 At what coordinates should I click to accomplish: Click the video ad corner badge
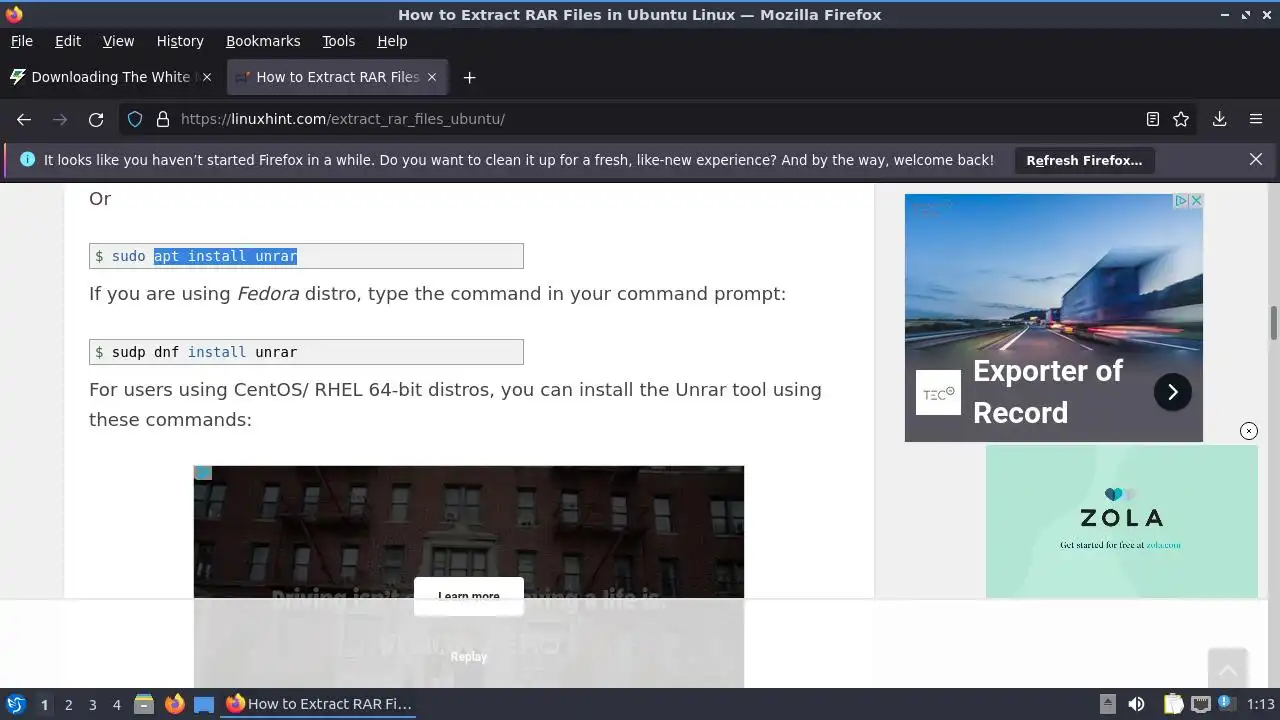pyautogui.click(x=203, y=473)
